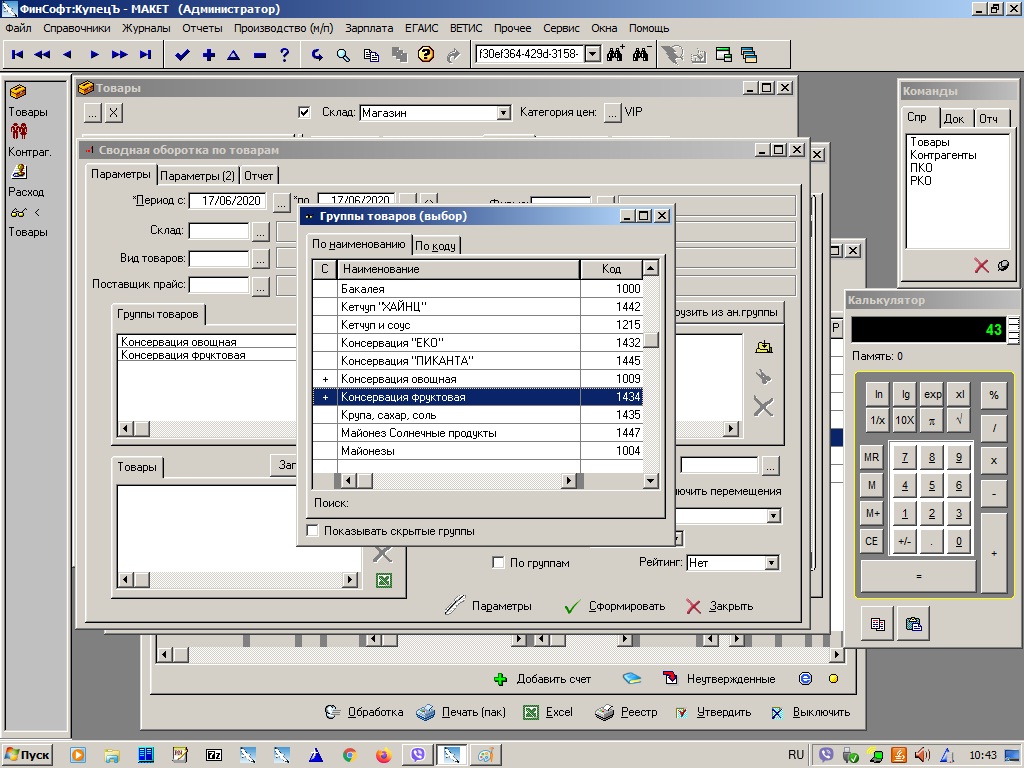Expand the toolbar ID combo box dropdown
This screenshot has height=768, width=1024.
point(591,55)
